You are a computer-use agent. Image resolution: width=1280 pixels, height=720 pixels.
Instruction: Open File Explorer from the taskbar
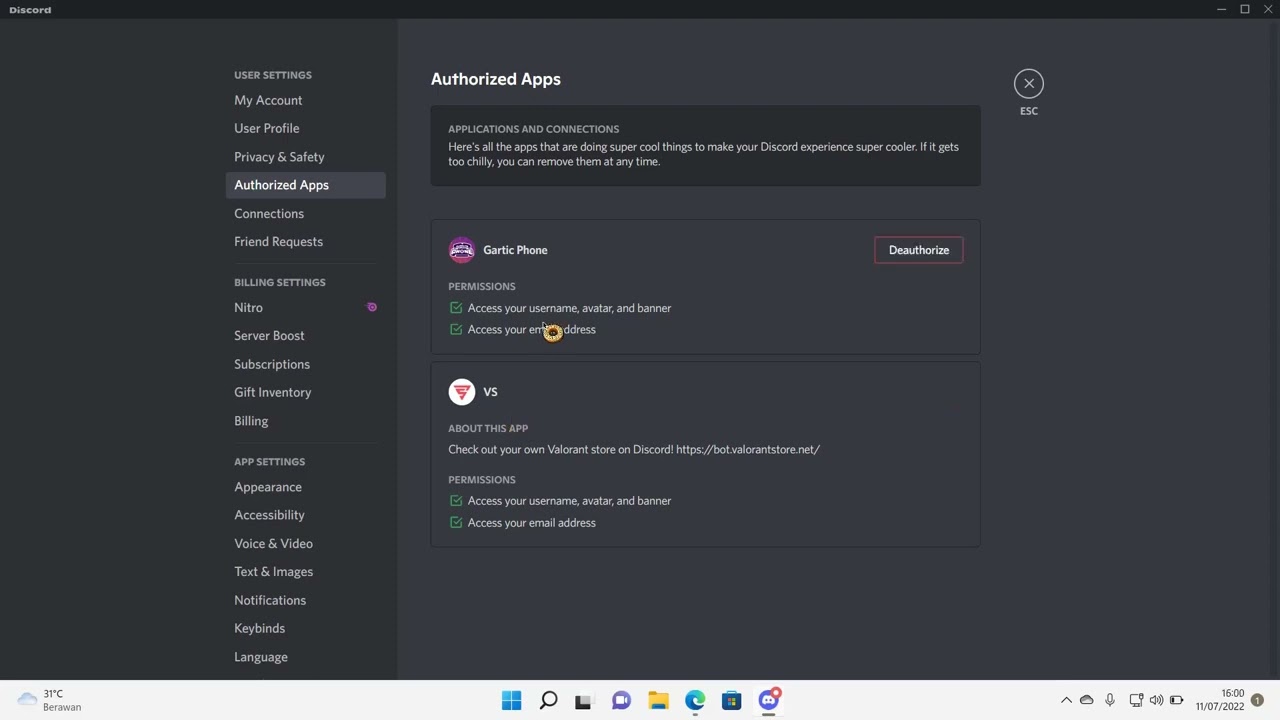[658, 700]
